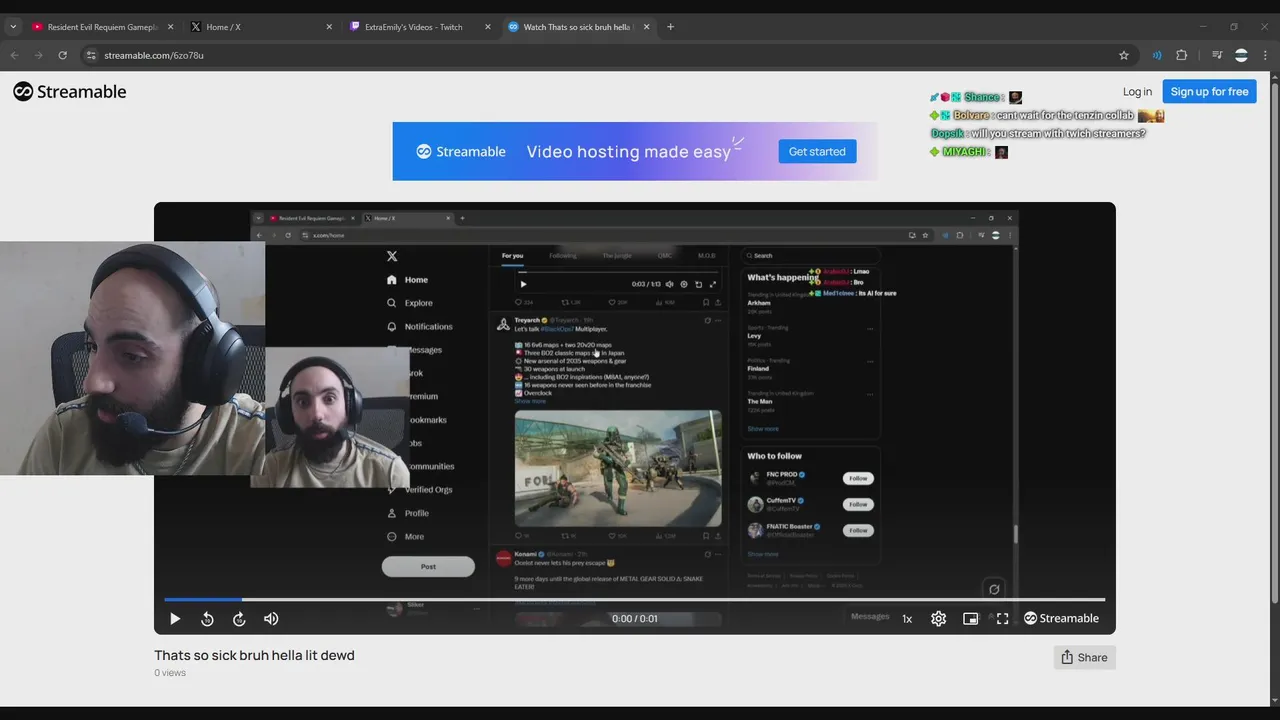Open the player settings gear
This screenshot has height=720, width=1280.
(x=939, y=619)
